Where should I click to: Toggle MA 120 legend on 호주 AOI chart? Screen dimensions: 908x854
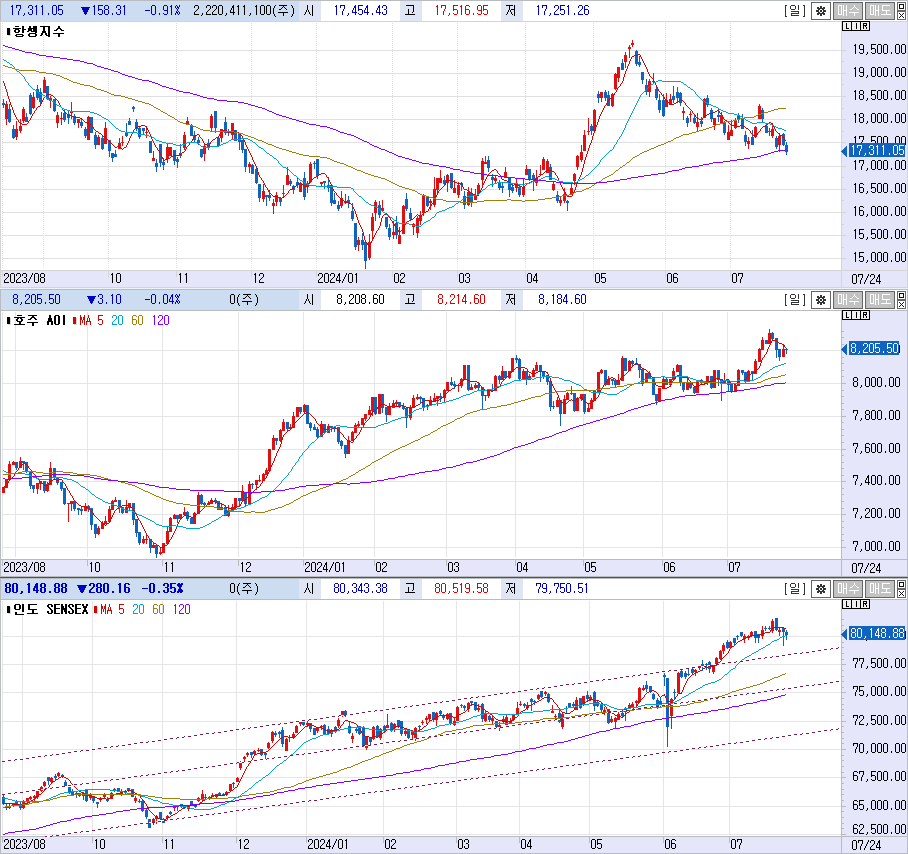tap(160, 320)
